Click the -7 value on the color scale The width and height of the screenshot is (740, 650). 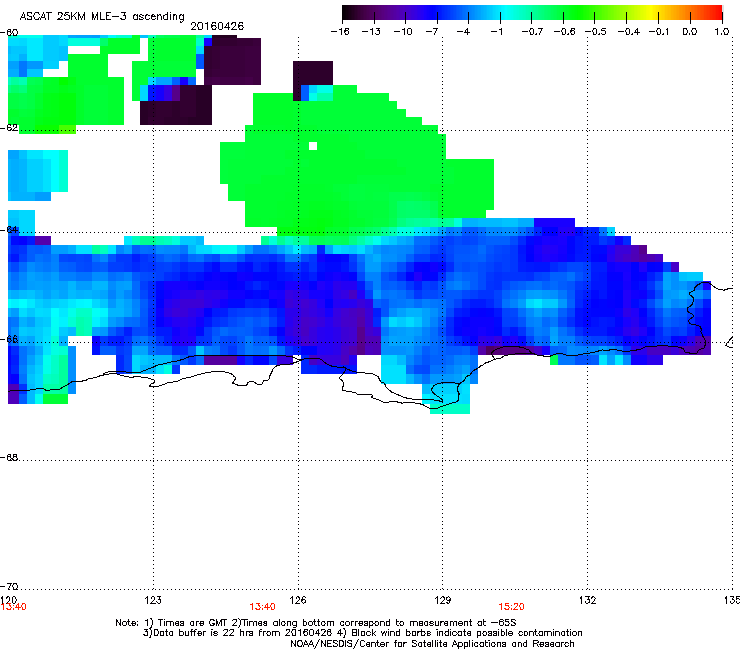(x=432, y=32)
